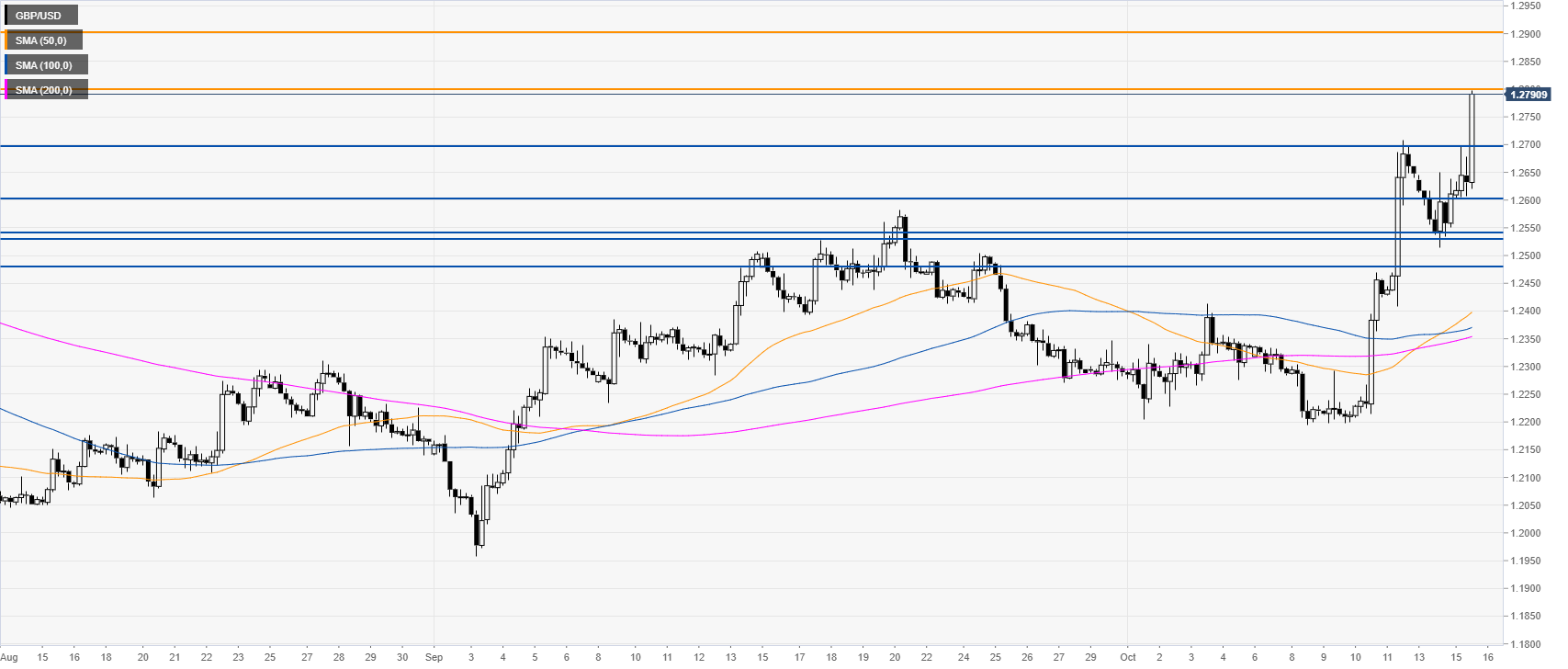Click the 1.2000 price axis label
Image resolution: width=1568 pixels, height=669 pixels.
point(1528,533)
